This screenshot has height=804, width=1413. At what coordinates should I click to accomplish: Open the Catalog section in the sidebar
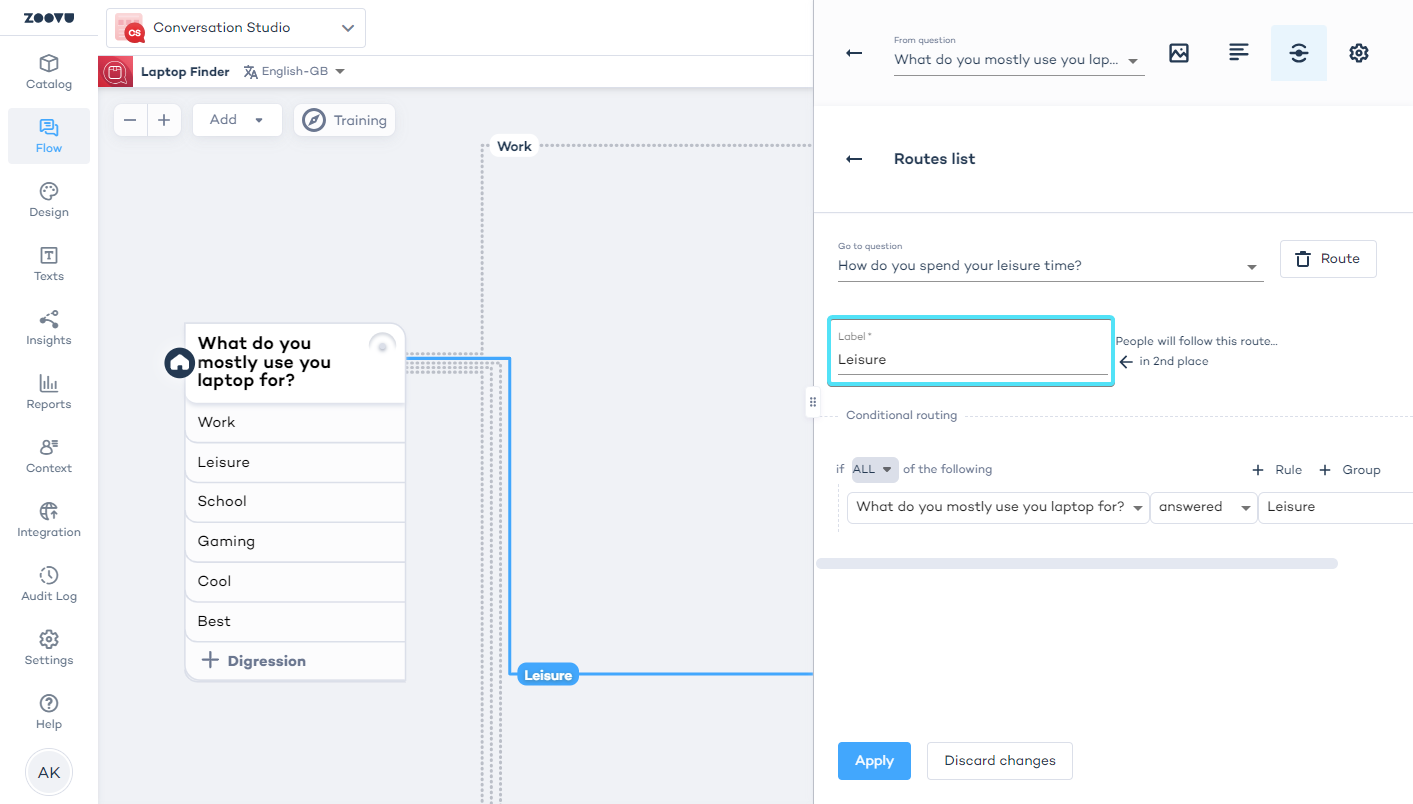pyautogui.click(x=48, y=70)
